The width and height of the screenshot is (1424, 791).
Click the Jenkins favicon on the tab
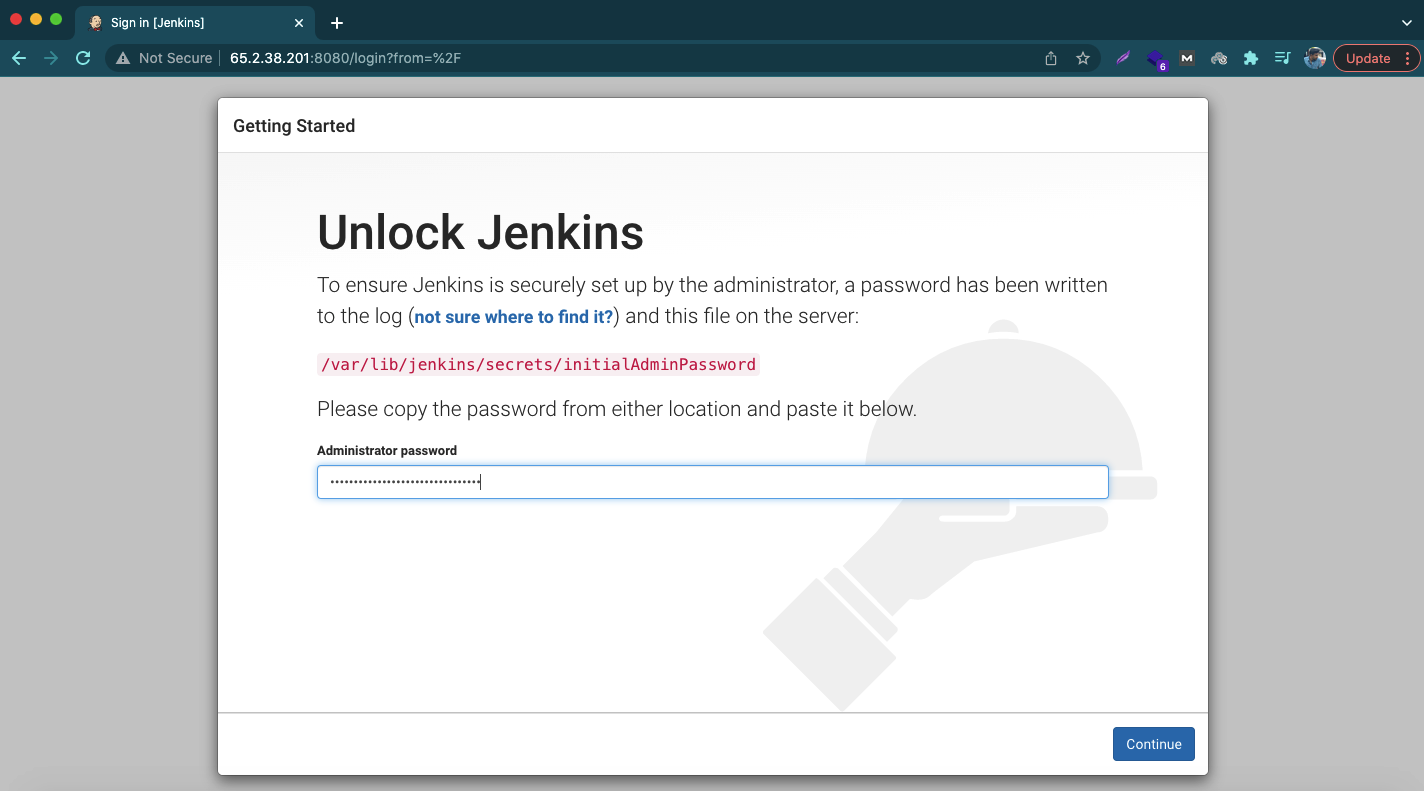click(x=95, y=22)
